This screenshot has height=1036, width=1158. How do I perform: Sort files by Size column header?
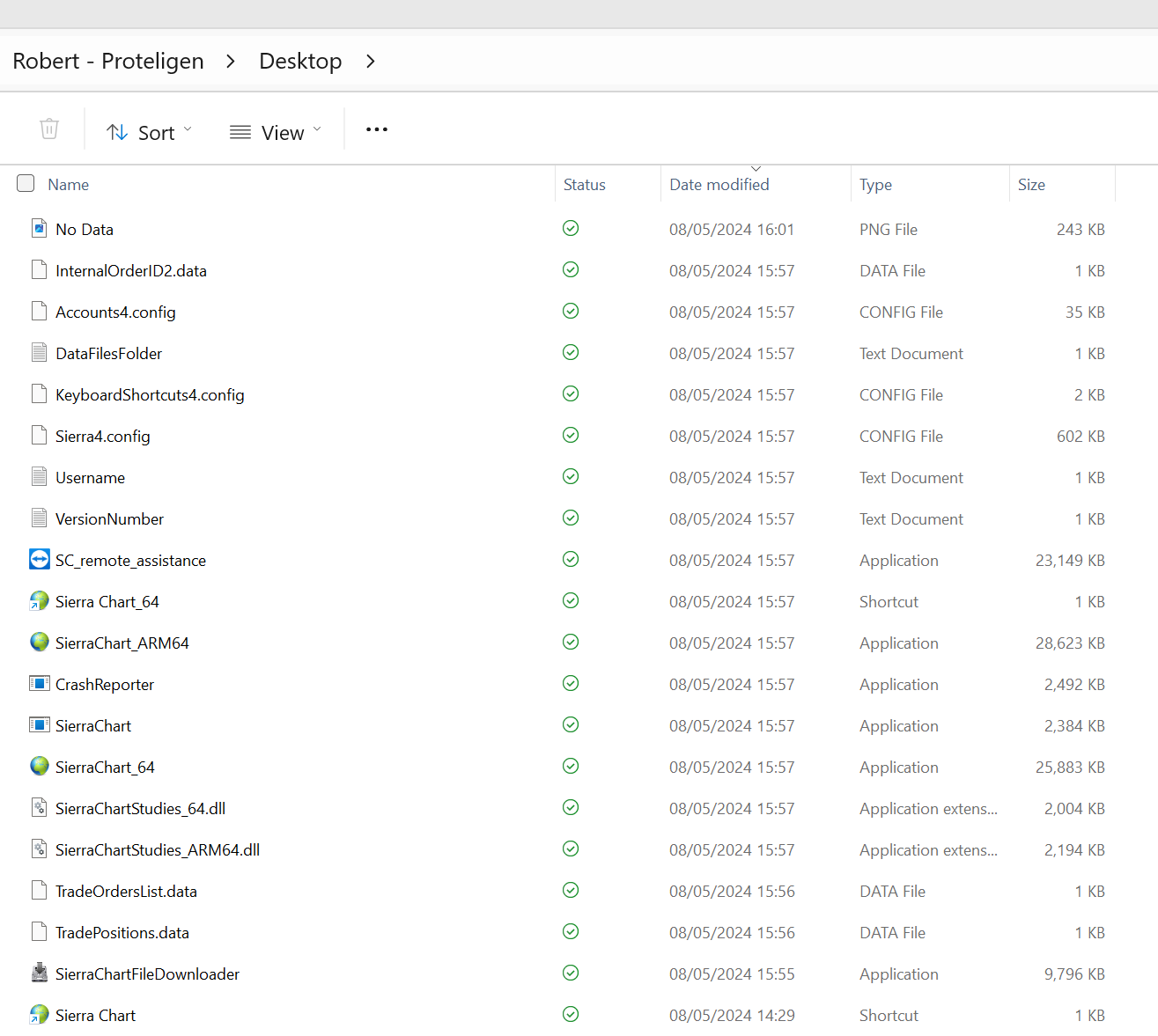click(1031, 185)
